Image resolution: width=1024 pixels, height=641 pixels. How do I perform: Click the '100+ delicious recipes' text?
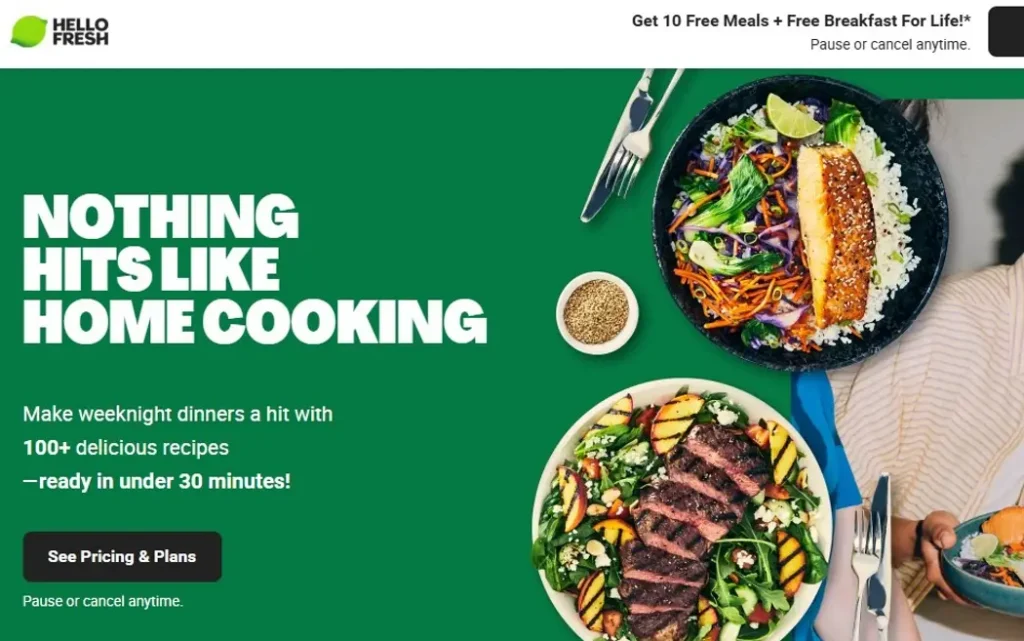click(x=126, y=448)
